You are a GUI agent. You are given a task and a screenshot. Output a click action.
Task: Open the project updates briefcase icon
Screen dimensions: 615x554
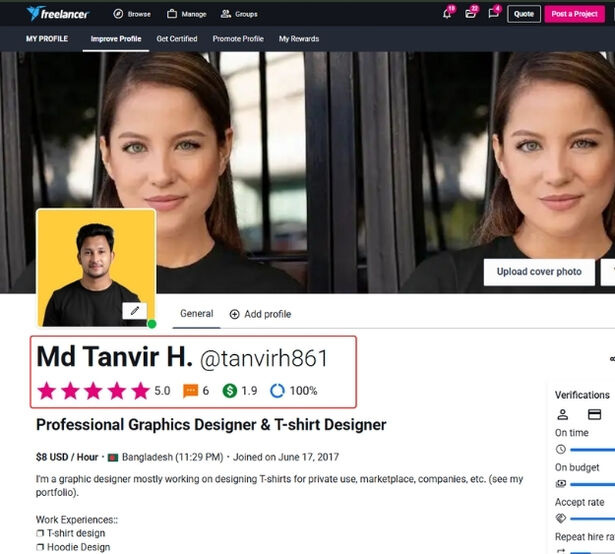point(470,14)
